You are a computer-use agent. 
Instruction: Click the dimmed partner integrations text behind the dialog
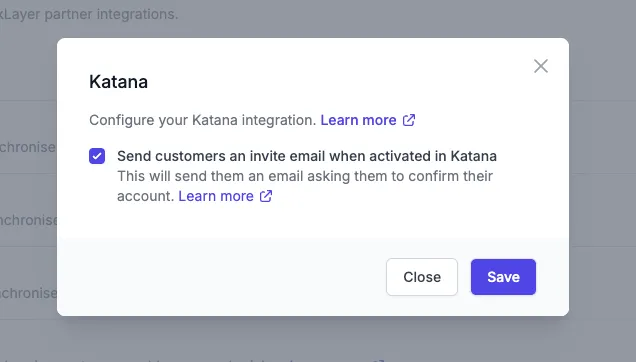(89, 14)
